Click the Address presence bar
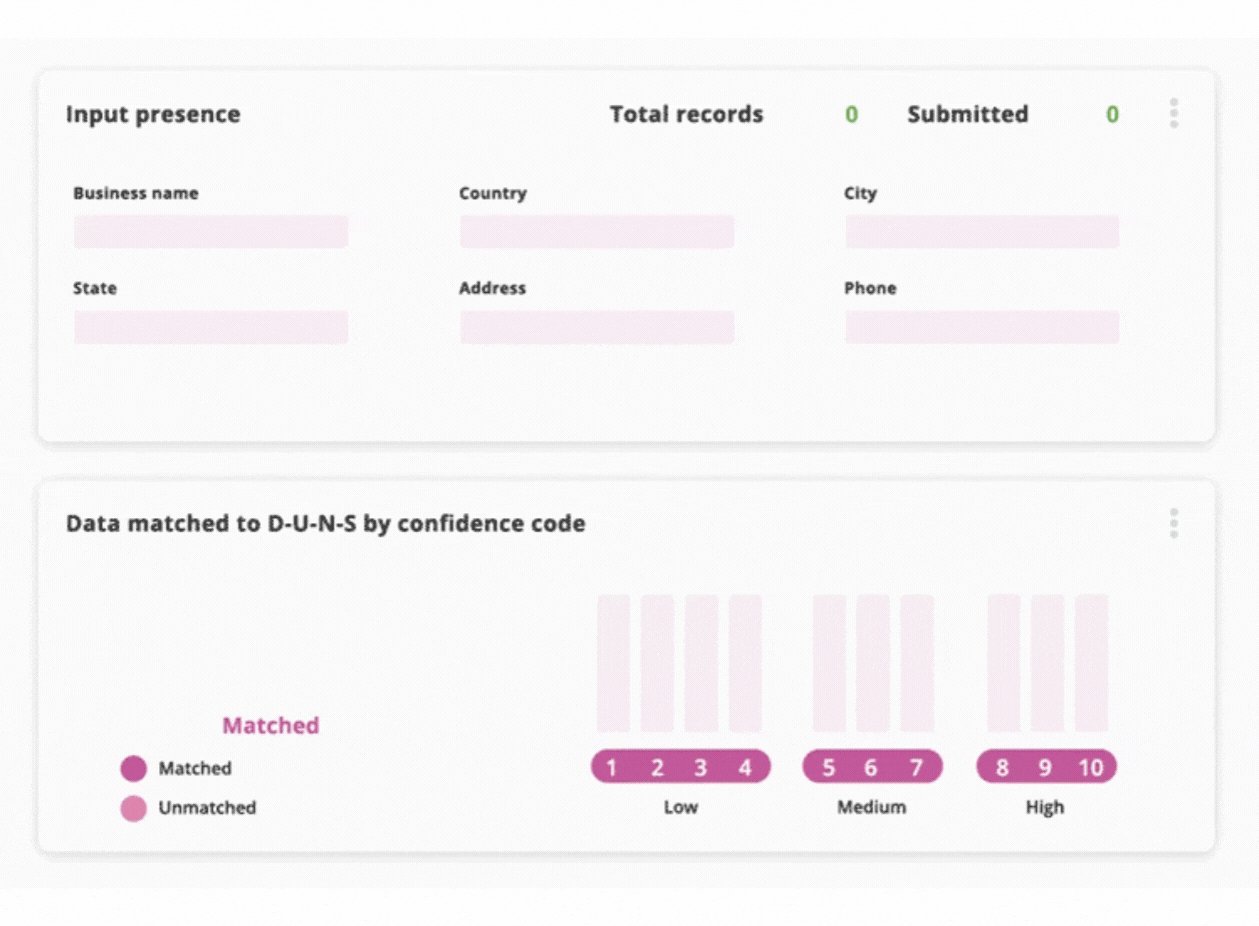 (597, 327)
